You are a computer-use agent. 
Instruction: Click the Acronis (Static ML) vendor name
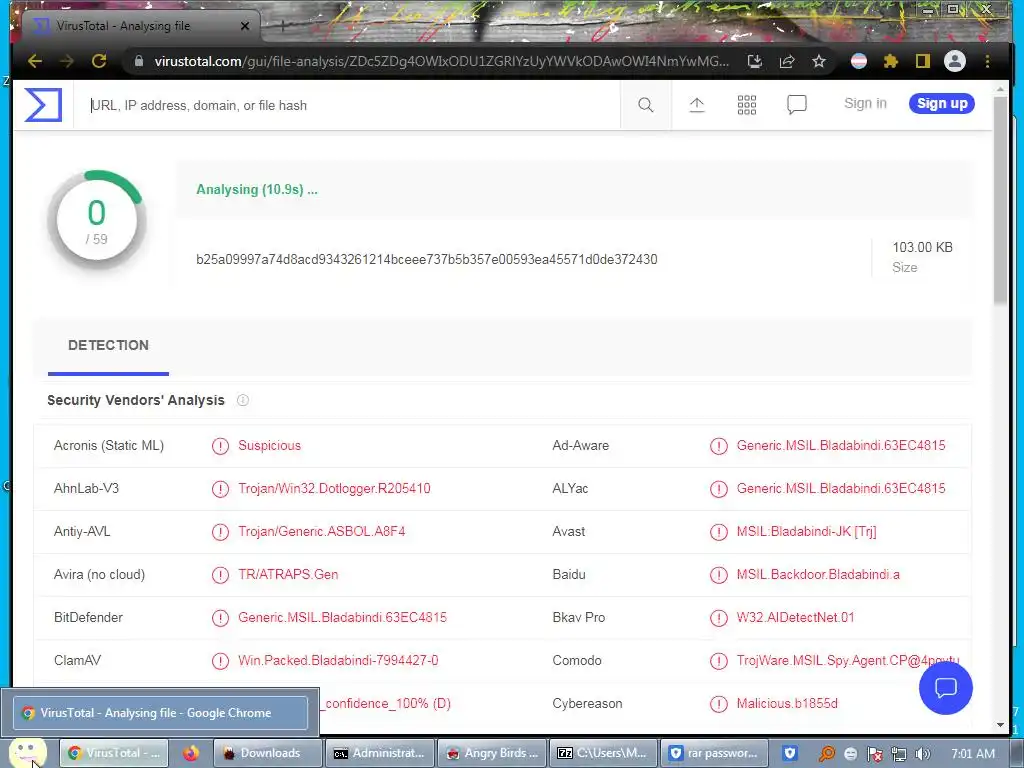[x=108, y=445]
